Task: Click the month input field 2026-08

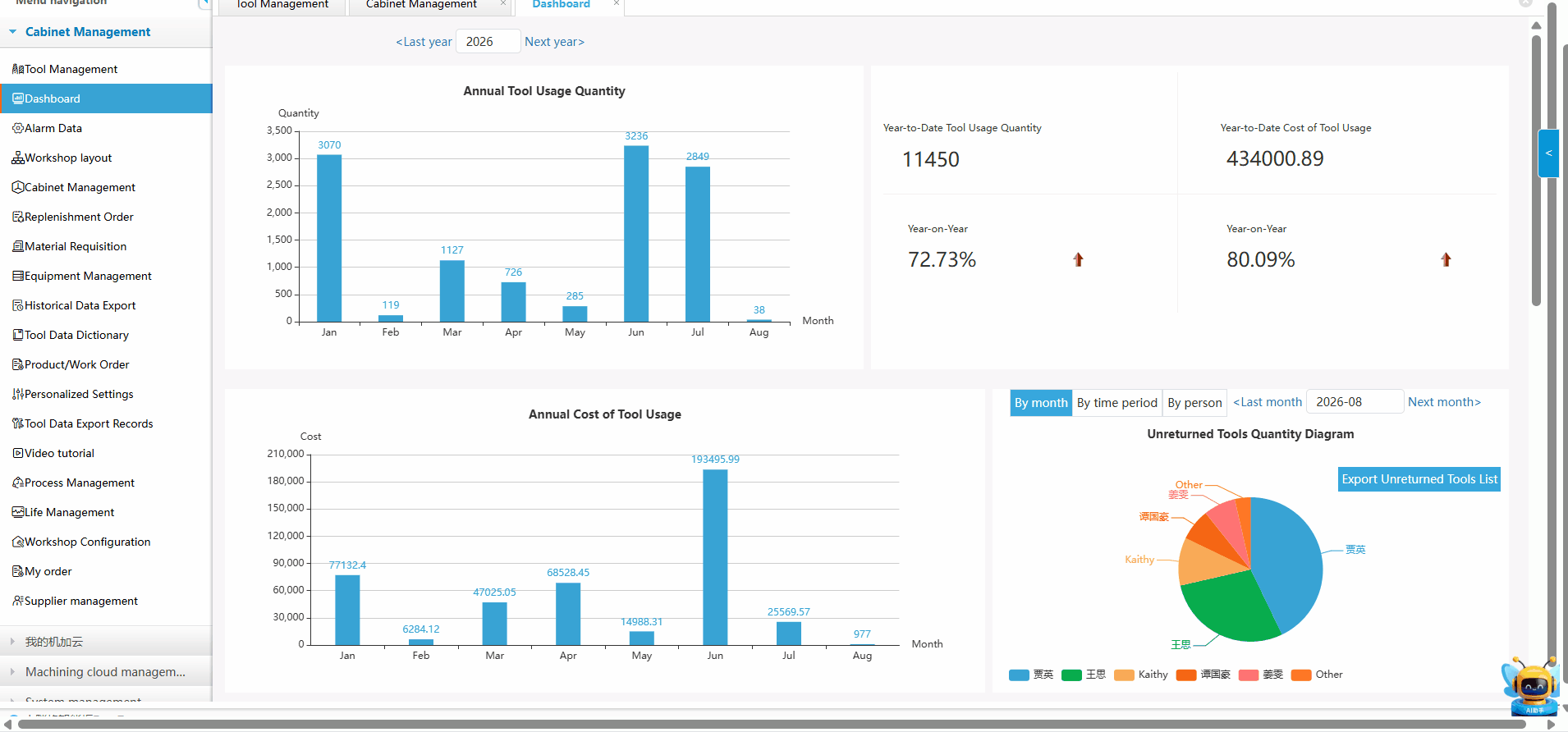Action: tap(1355, 402)
